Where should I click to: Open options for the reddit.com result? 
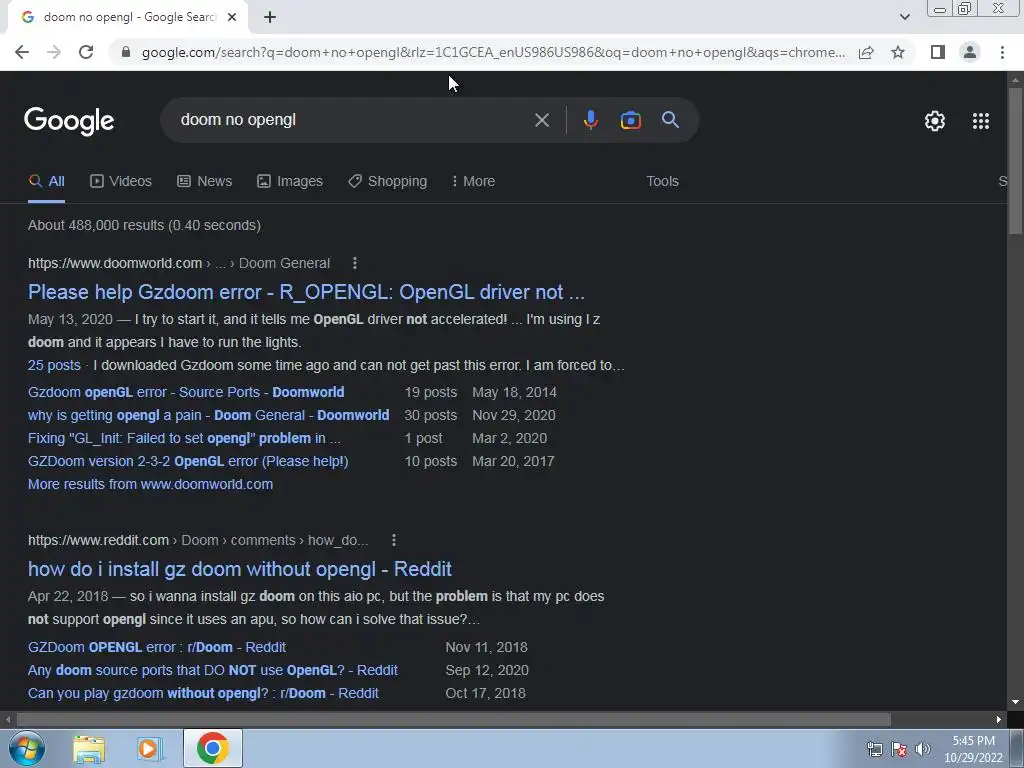pos(393,540)
